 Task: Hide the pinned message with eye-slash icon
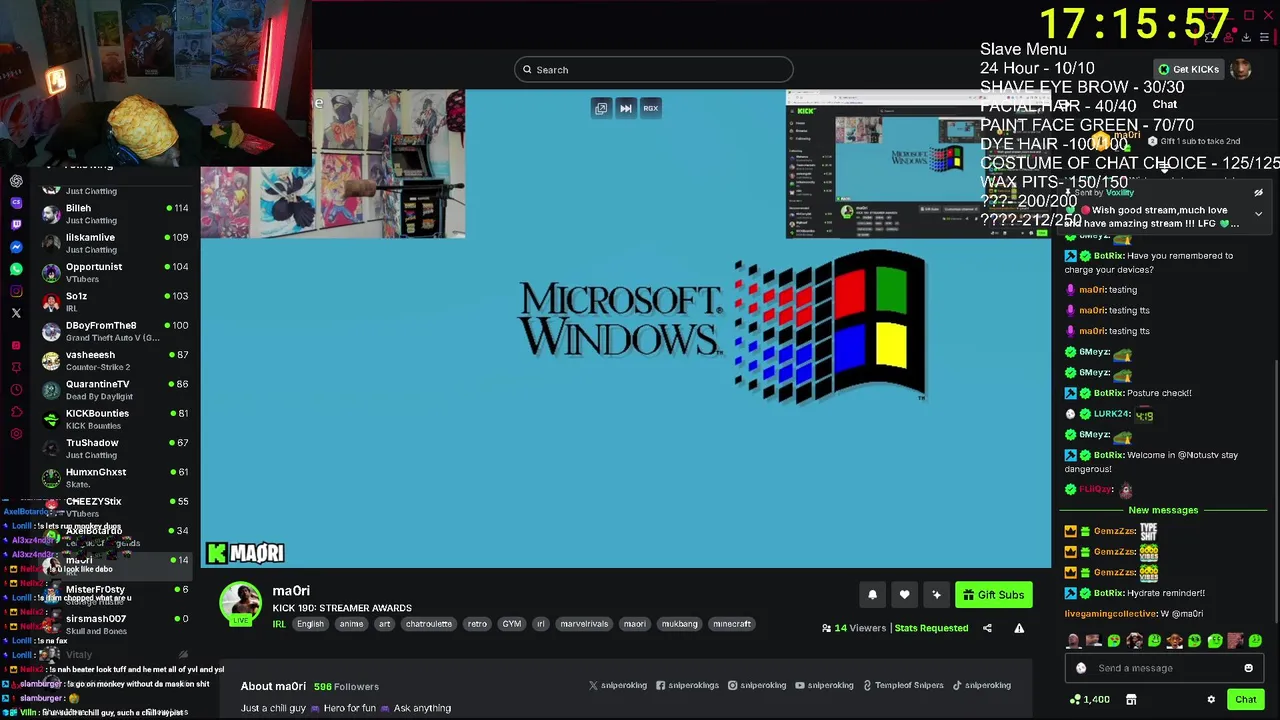1258,193
